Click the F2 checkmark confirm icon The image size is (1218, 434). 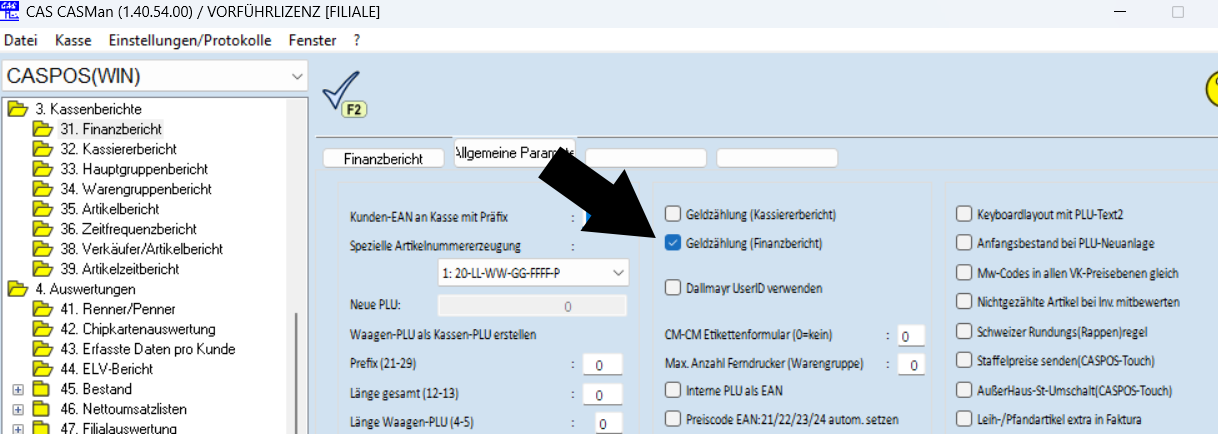(342, 96)
